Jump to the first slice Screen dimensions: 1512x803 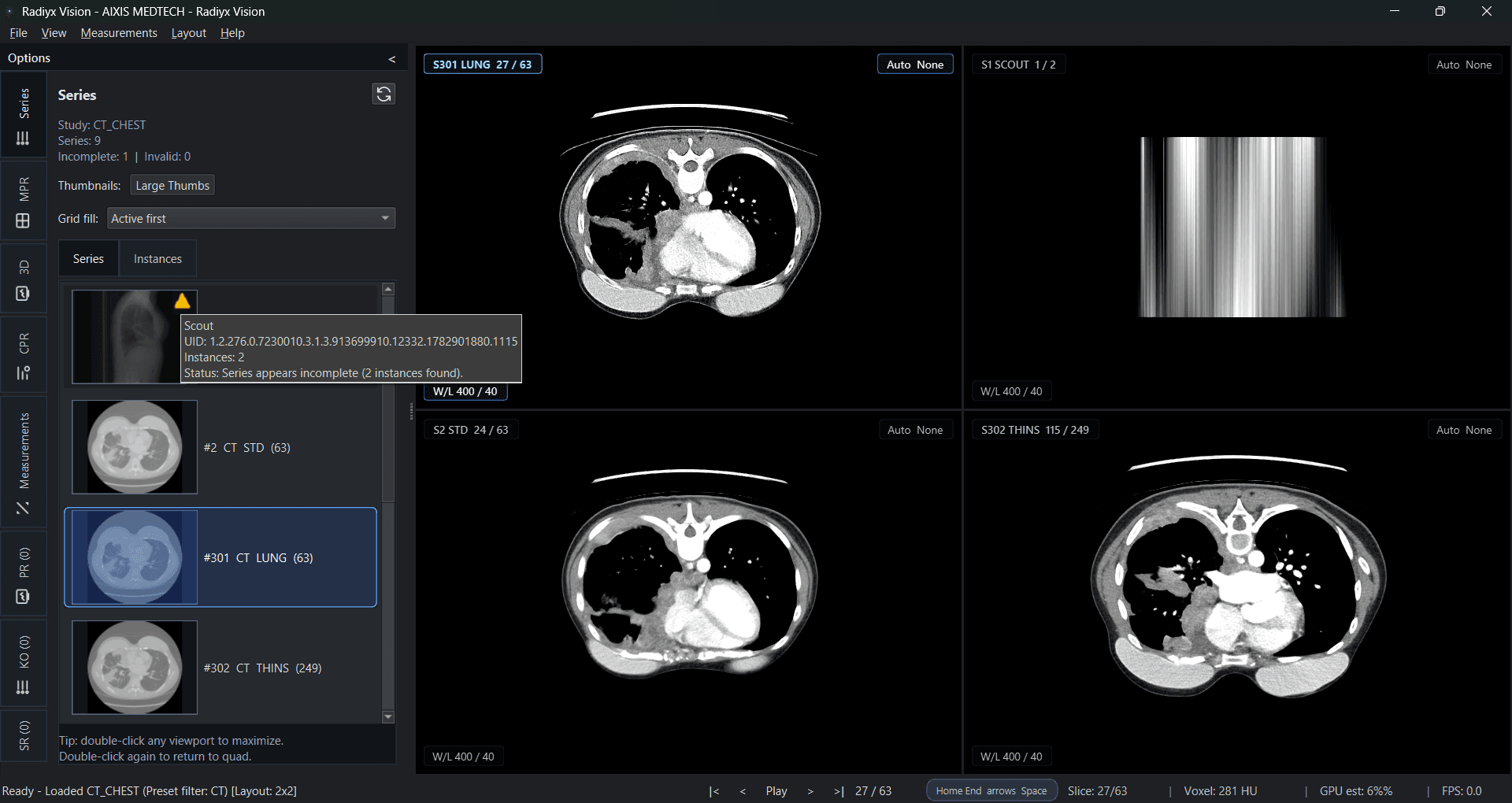coord(714,791)
